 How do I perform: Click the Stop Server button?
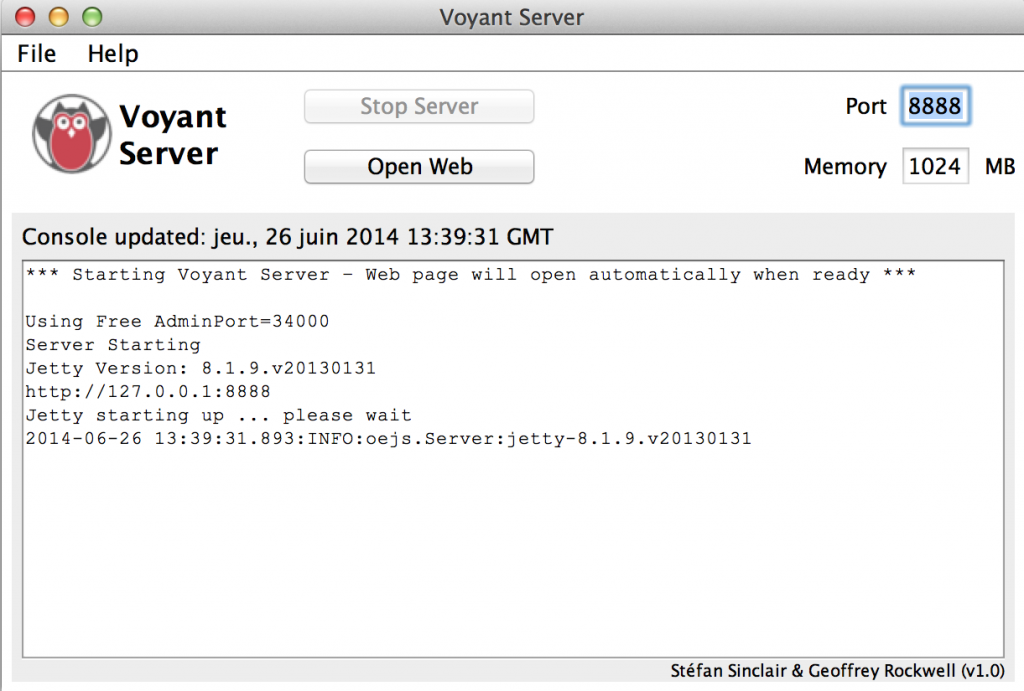(x=419, y=106)
